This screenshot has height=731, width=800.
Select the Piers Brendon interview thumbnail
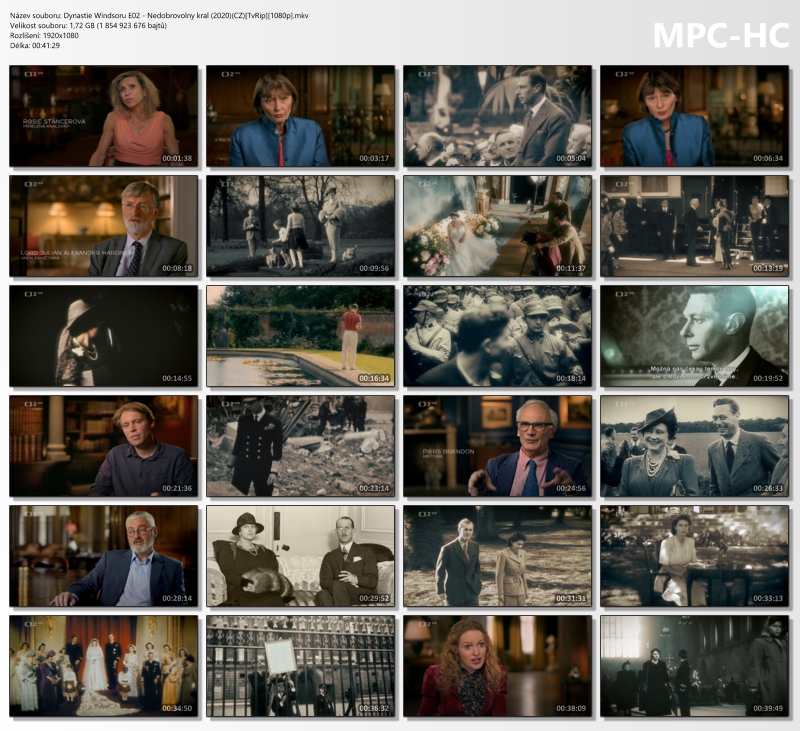[x=497, y=446]
